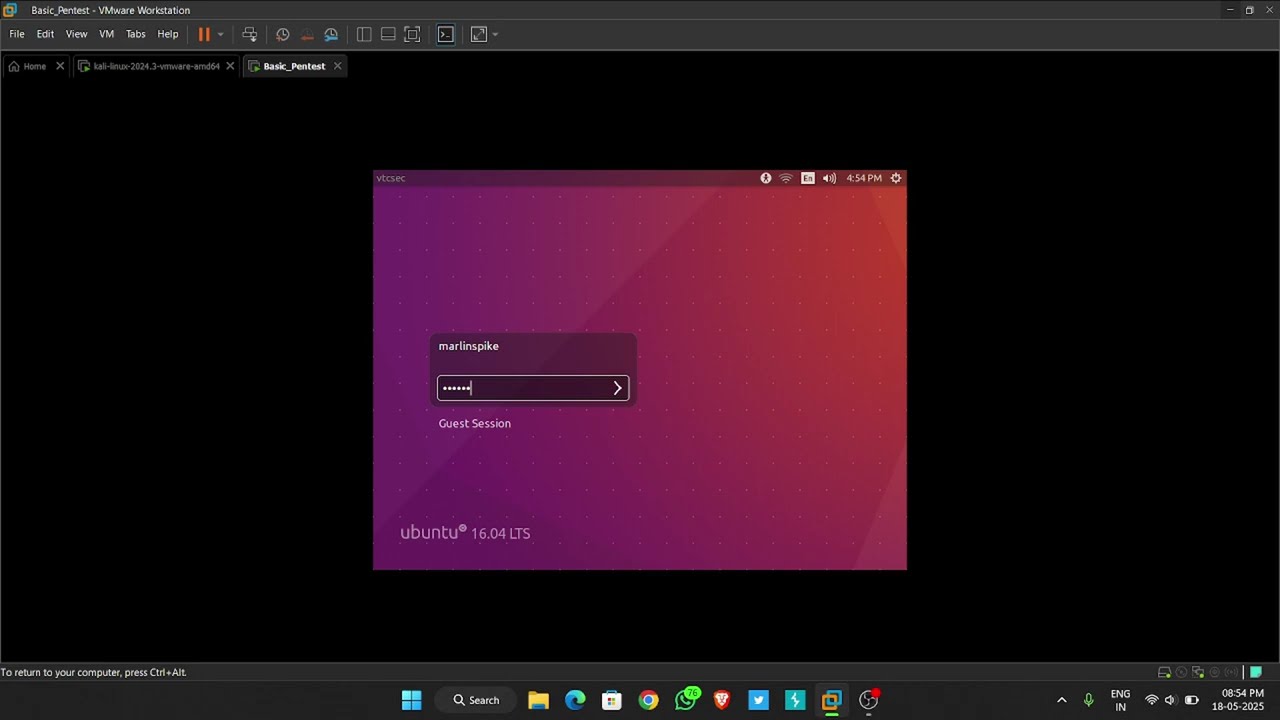Submit login with the arrow button
This screenshot has height=720, width=1280.
point(617,388)
